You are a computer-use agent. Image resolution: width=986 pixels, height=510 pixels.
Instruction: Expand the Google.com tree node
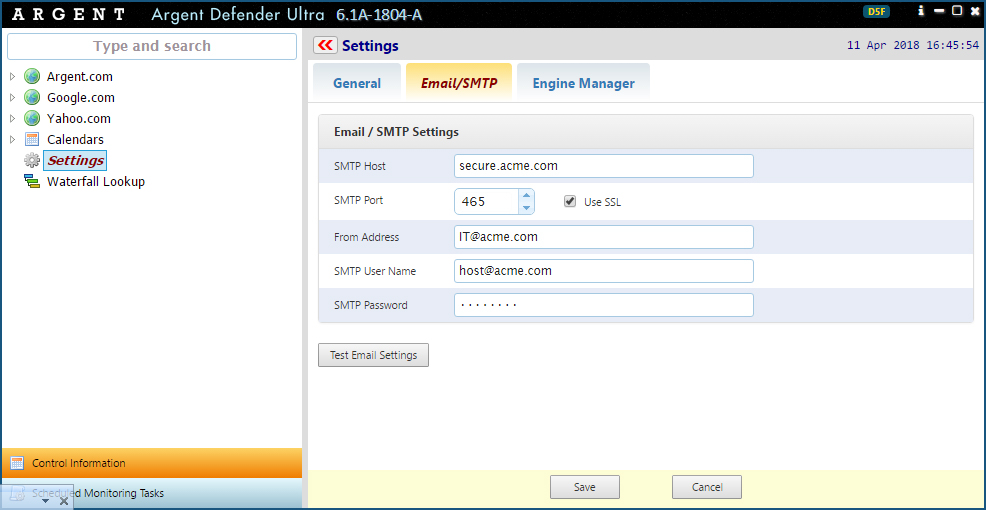[12, 98]
